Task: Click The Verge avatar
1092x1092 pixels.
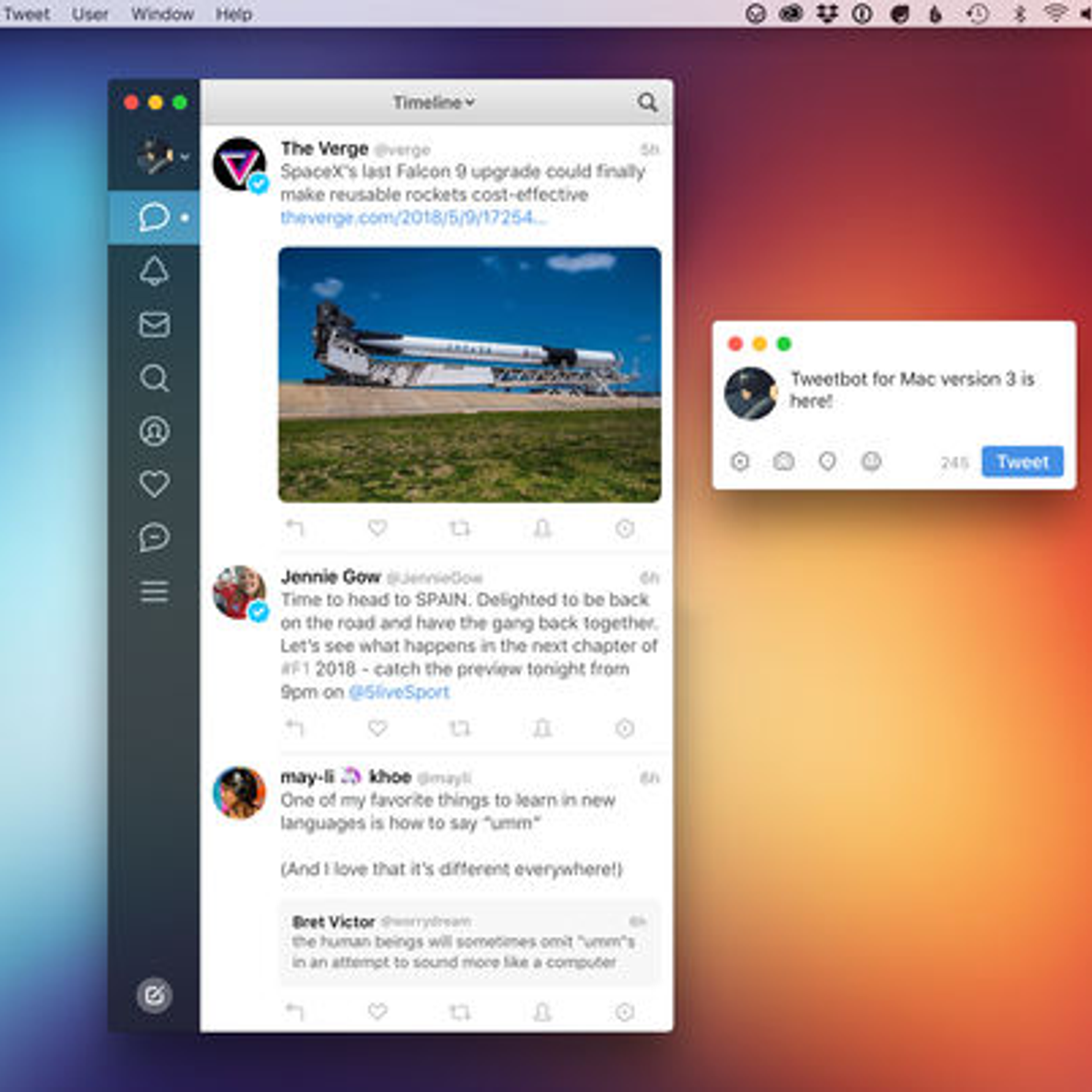Action: (x=239, y=165)
